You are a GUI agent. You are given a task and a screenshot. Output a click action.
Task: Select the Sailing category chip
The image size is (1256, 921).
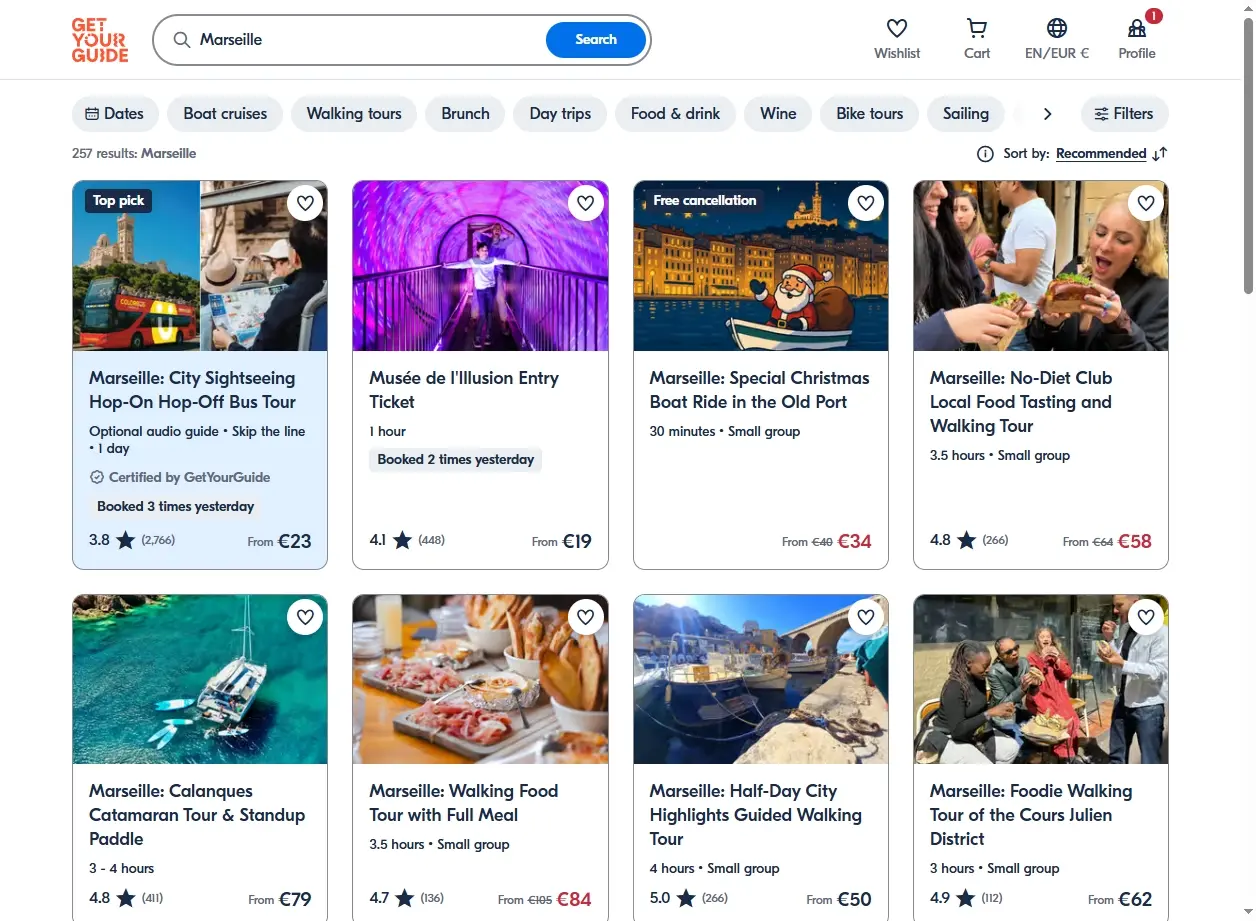[965, 114]
